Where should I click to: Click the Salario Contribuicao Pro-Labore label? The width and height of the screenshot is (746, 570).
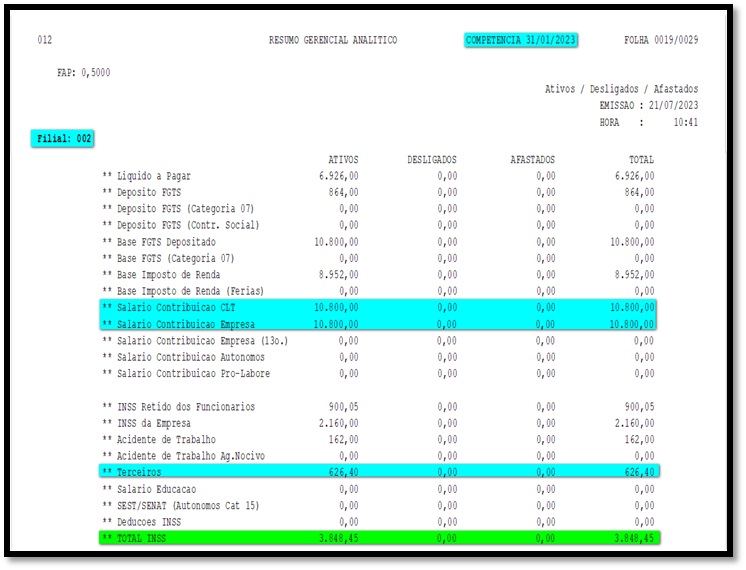[x=193, y=373]
